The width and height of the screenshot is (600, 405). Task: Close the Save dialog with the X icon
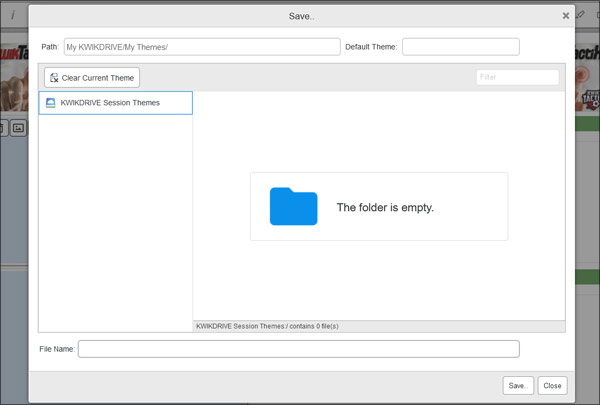[566, 16]
